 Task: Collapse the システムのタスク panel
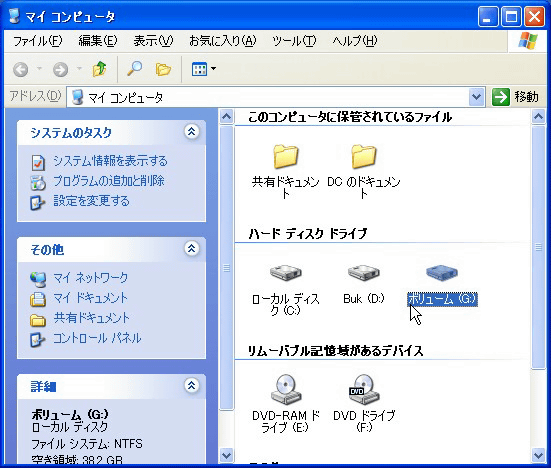(x=192, y=132)
